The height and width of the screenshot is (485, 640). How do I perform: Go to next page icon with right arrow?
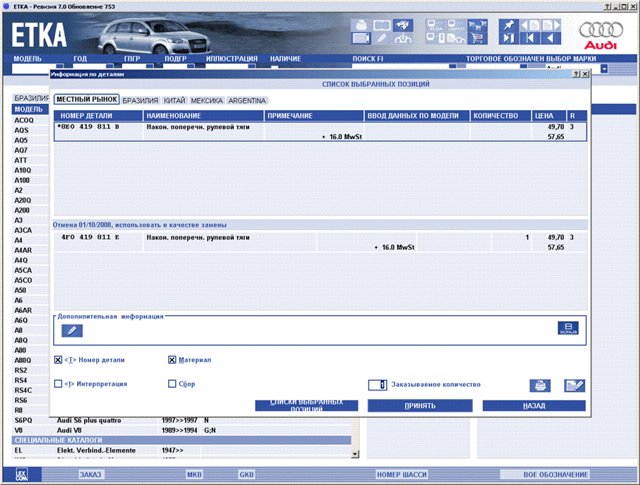click(551, 25)
